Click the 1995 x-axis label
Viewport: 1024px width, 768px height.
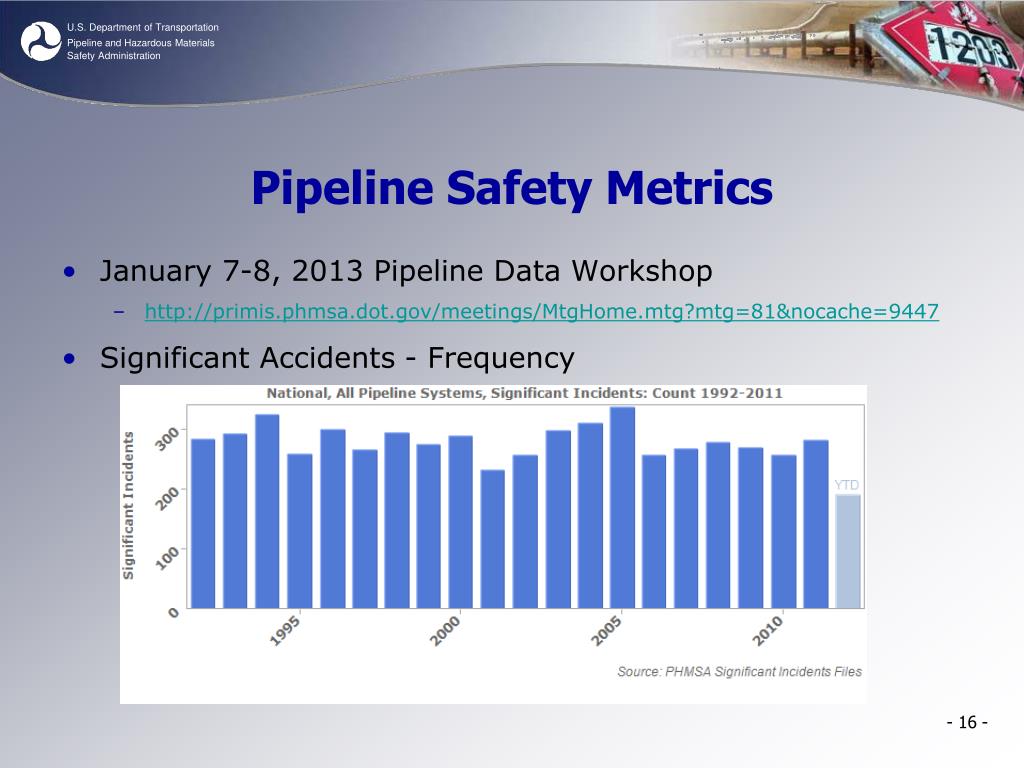[285, 630]
